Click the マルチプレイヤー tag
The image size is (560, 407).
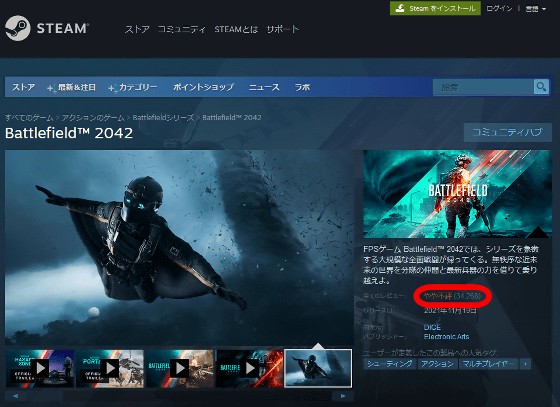point(488,364)
